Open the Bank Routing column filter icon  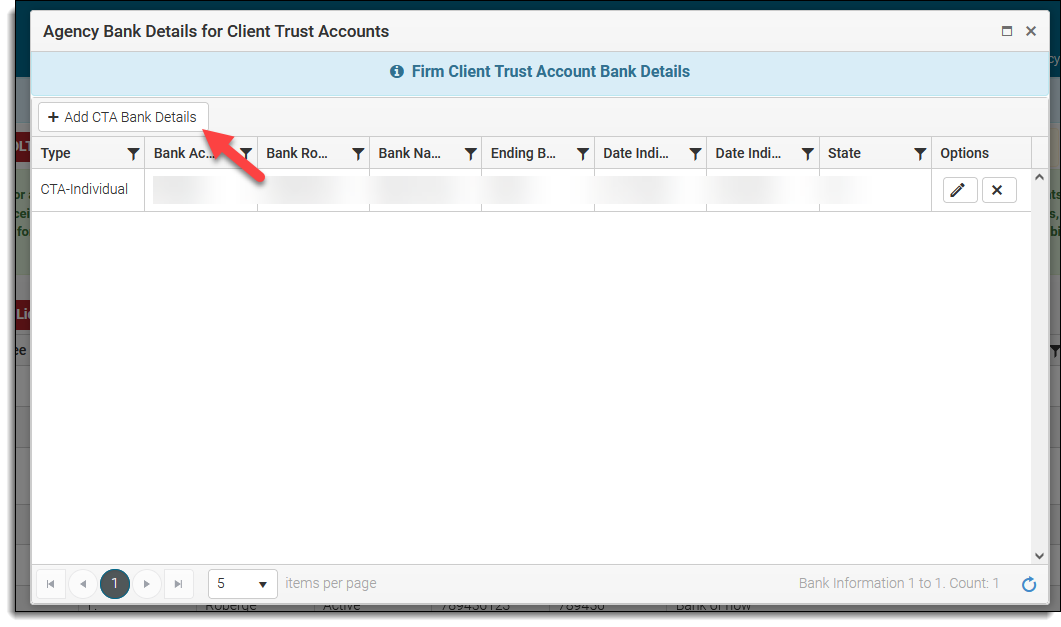point(358,154)
